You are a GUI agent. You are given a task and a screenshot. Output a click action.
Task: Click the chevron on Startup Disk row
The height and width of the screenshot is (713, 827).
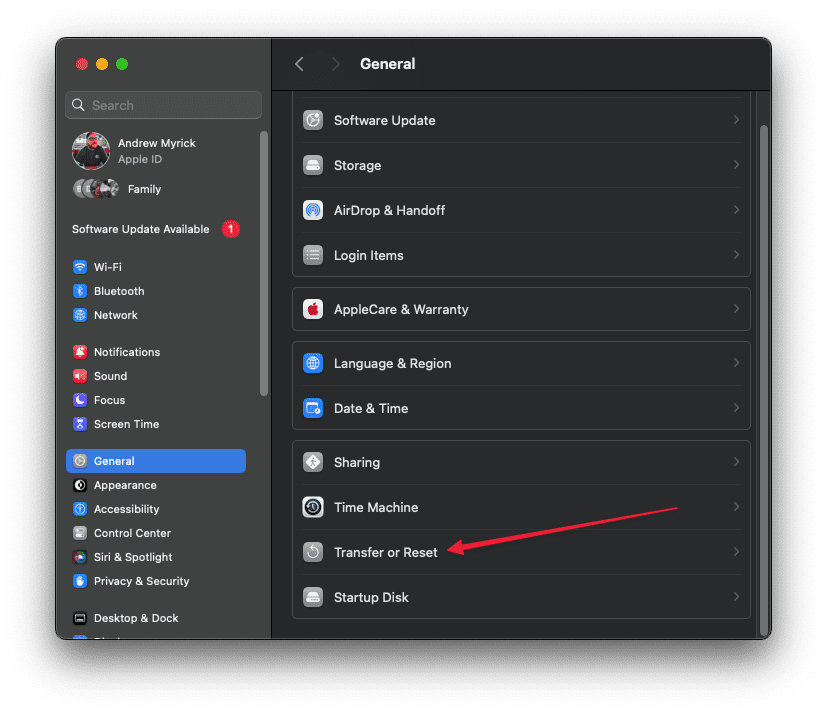[x=736, y=597]
